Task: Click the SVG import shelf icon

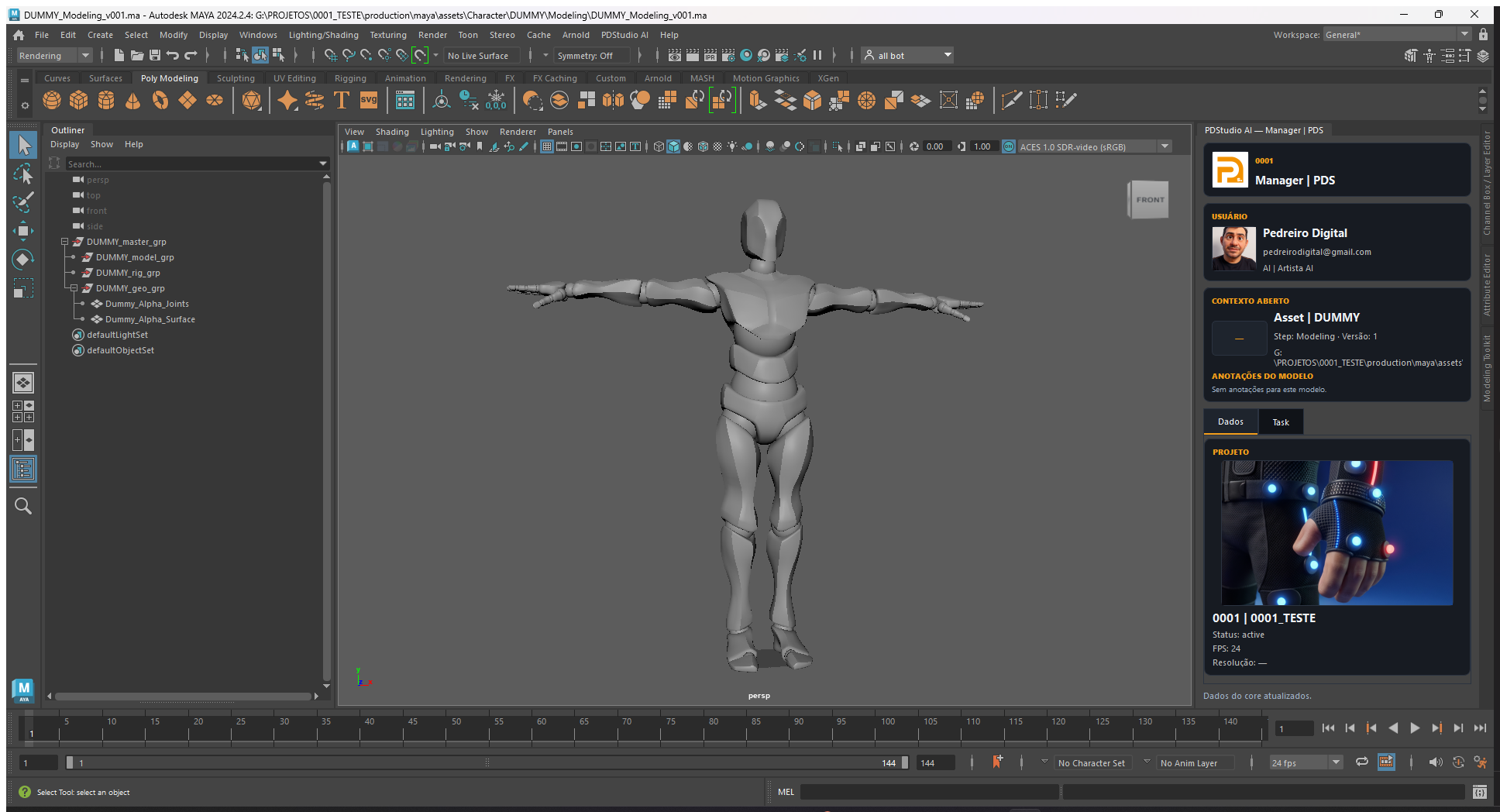Action: coord(369,100)
